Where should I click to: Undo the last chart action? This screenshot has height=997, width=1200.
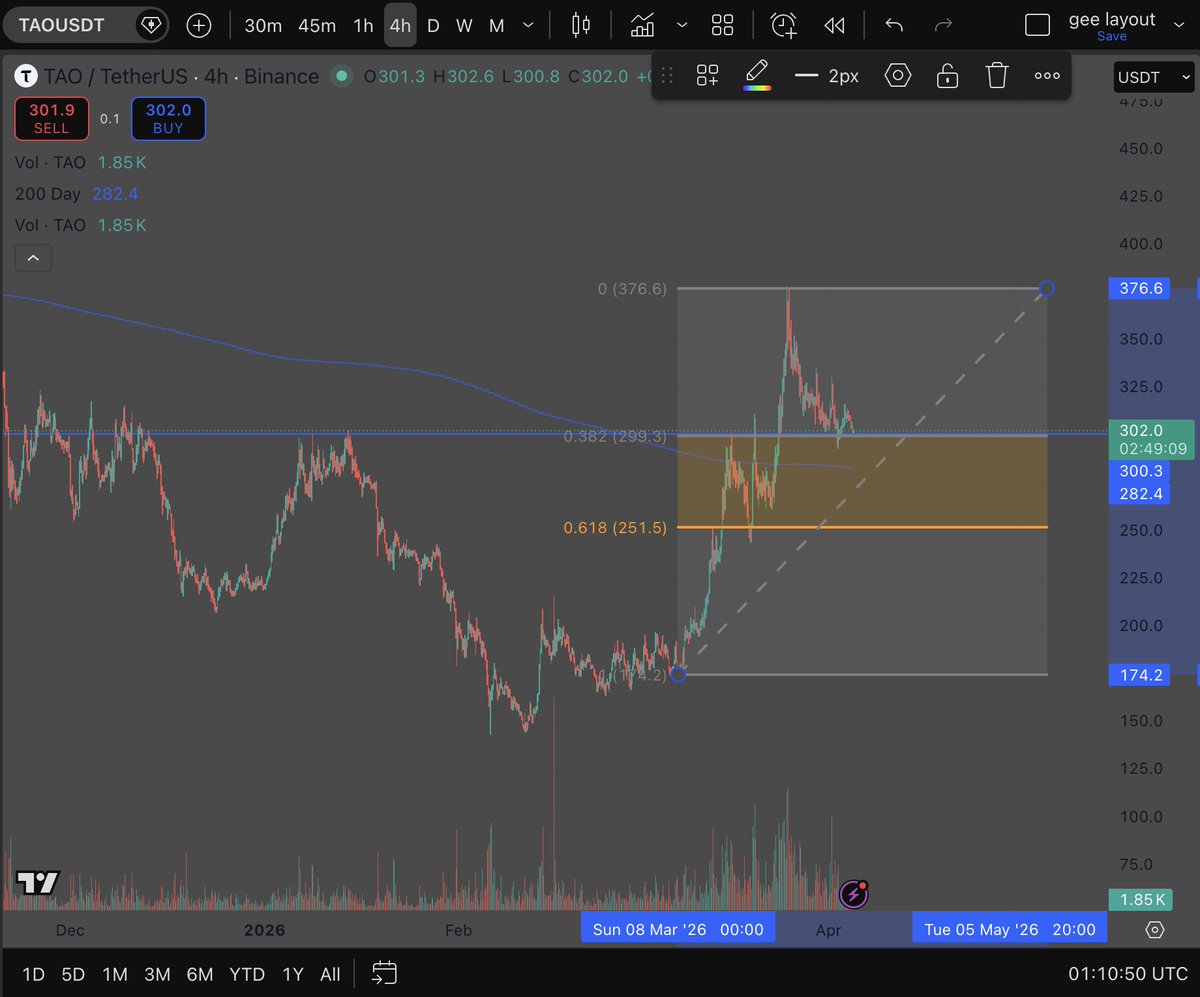[x=895, y=26]
